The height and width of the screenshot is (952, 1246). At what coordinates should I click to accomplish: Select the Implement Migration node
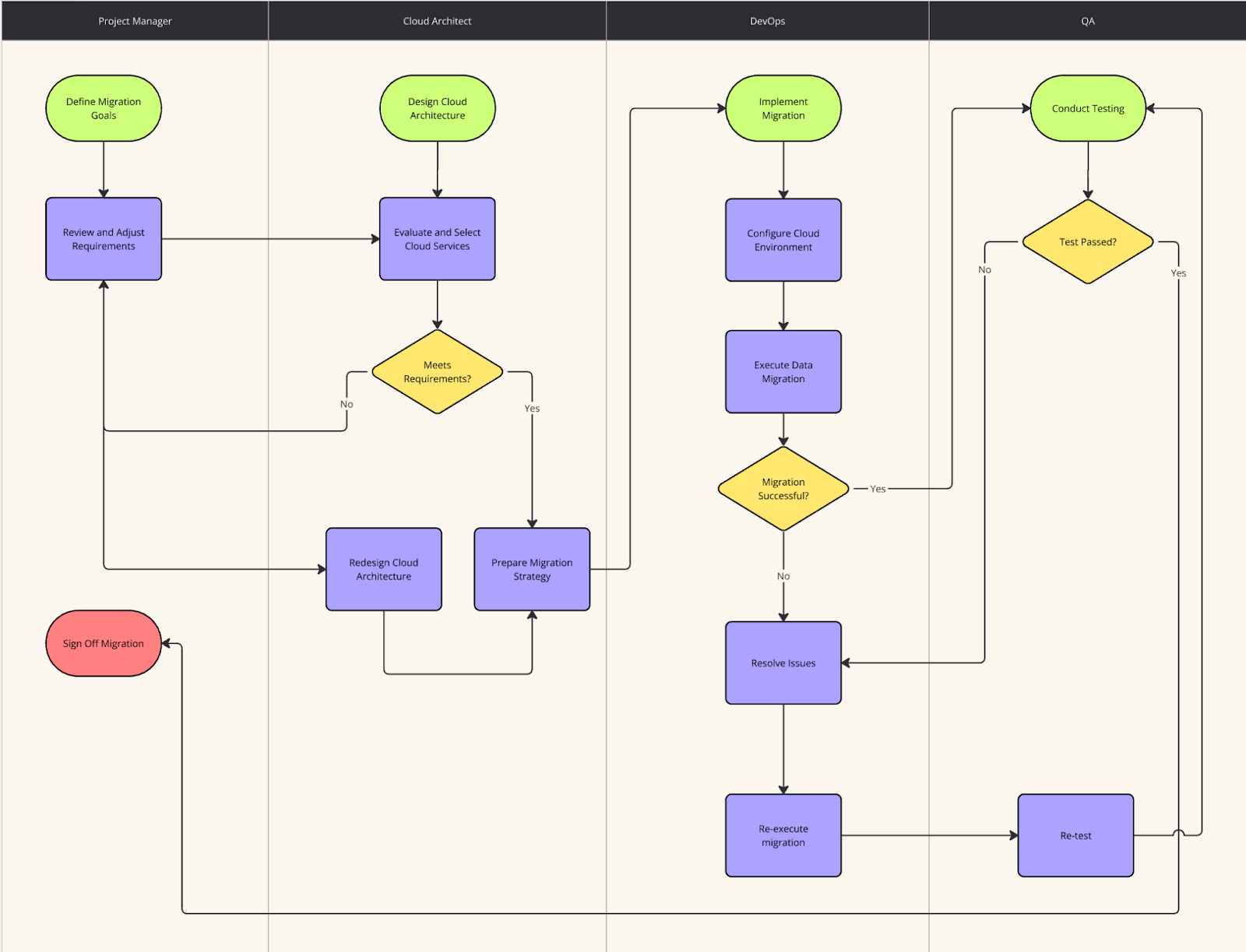(783, 107)
